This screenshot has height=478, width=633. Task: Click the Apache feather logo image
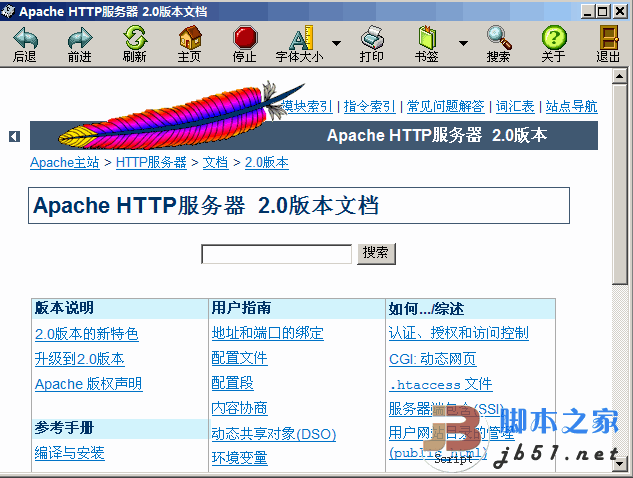(x=180, y=115)
